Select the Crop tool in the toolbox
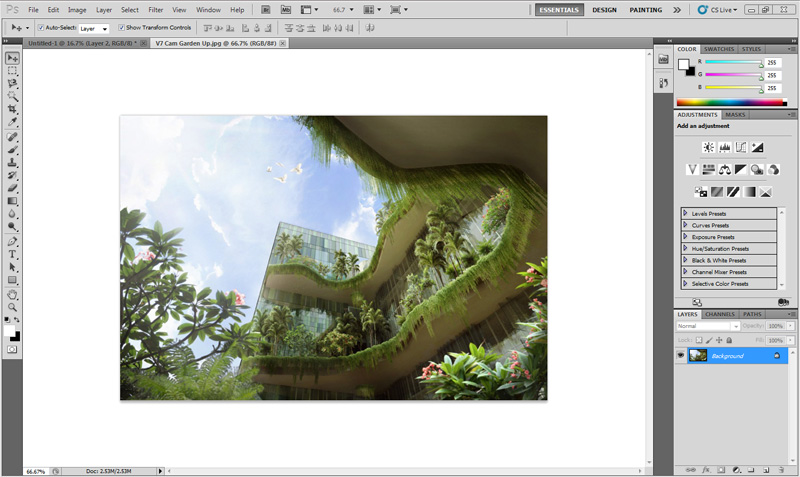The width and height of the screenshot is (800, 477). (12, 109)
